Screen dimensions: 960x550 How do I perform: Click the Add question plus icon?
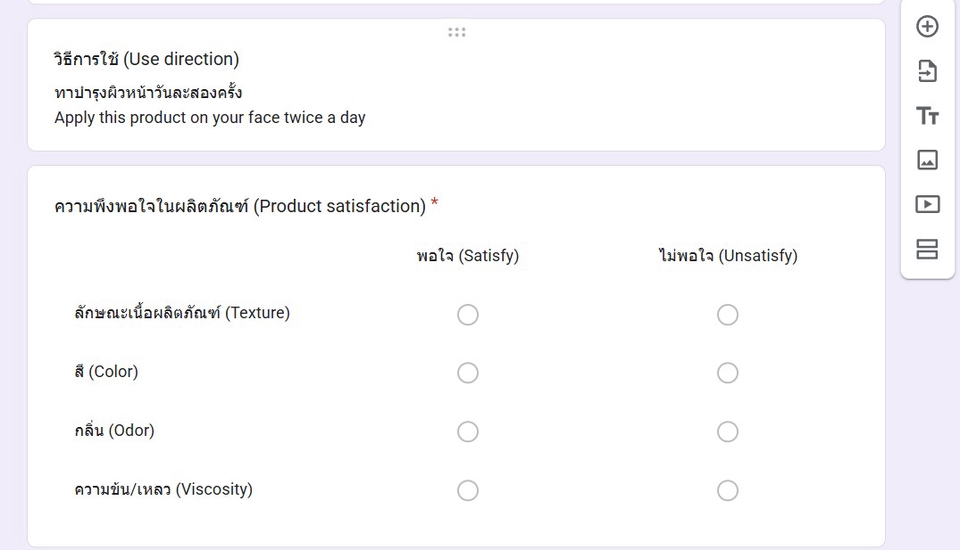[927, 27]
